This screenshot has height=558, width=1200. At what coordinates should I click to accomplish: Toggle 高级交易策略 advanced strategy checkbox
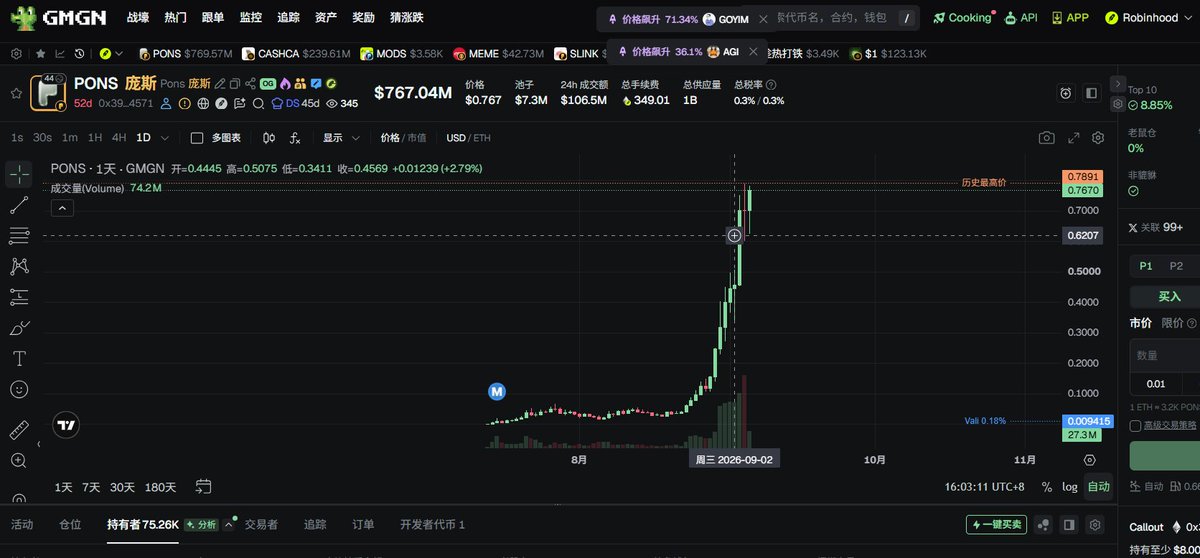(x=1135, y=426)
